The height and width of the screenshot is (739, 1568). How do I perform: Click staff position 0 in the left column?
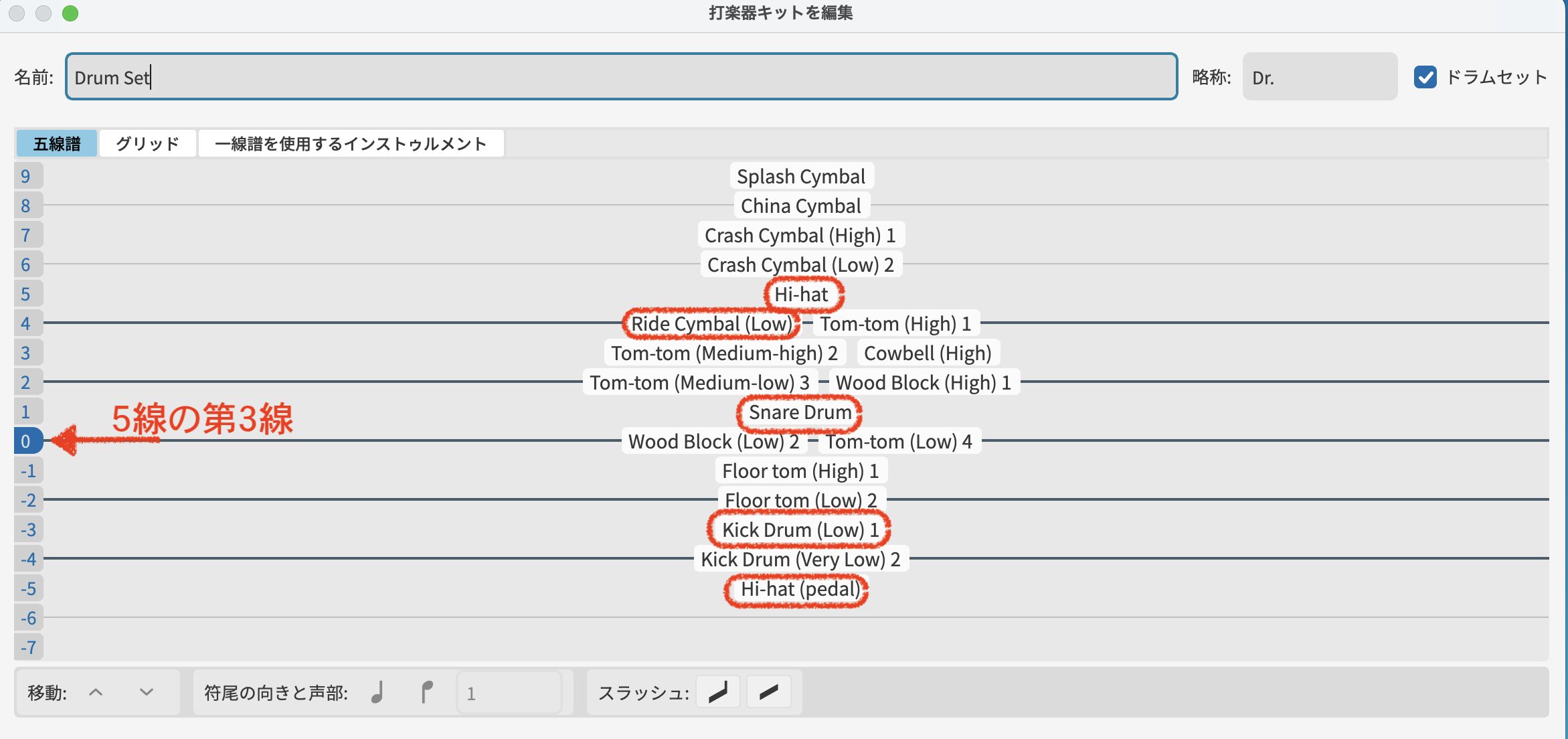26,441
